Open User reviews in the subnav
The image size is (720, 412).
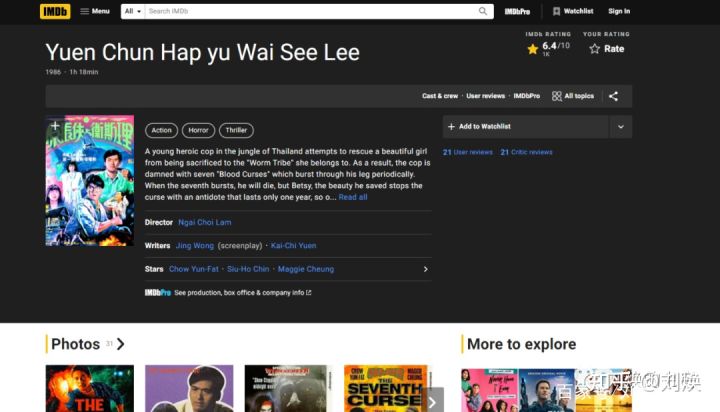pyautogui.click(x=485, y=96)
